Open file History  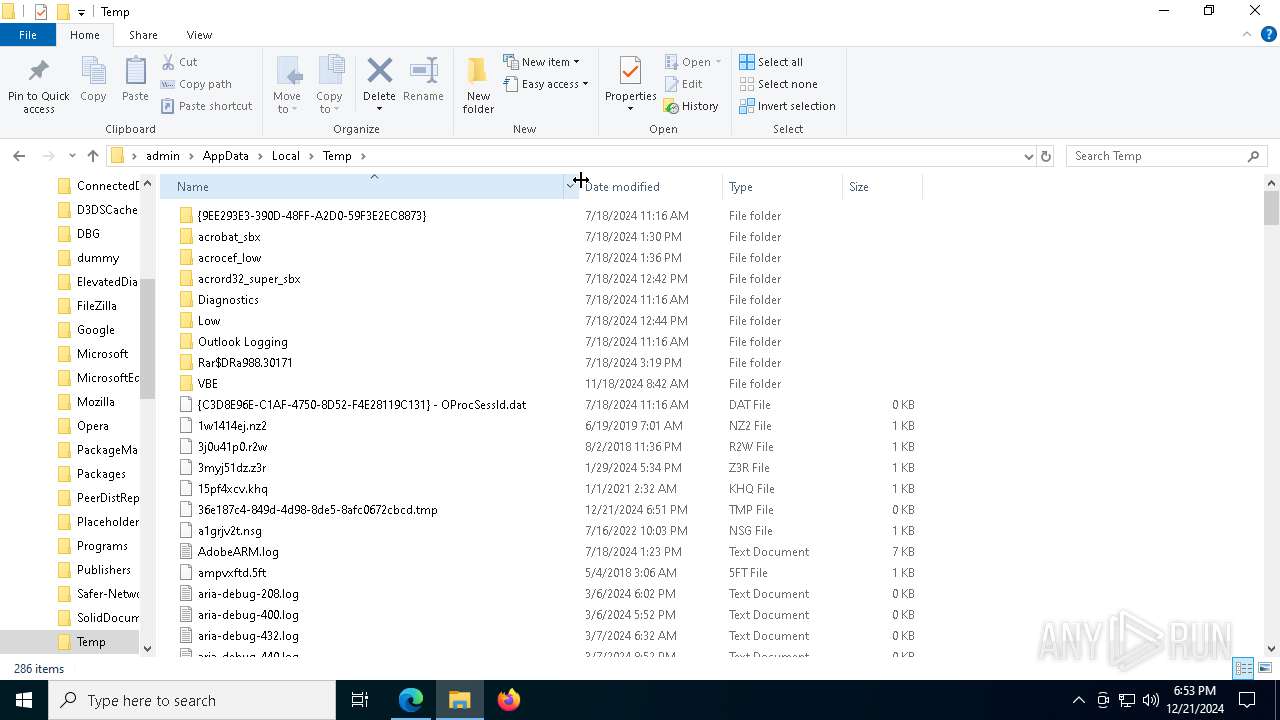point(691,106)
